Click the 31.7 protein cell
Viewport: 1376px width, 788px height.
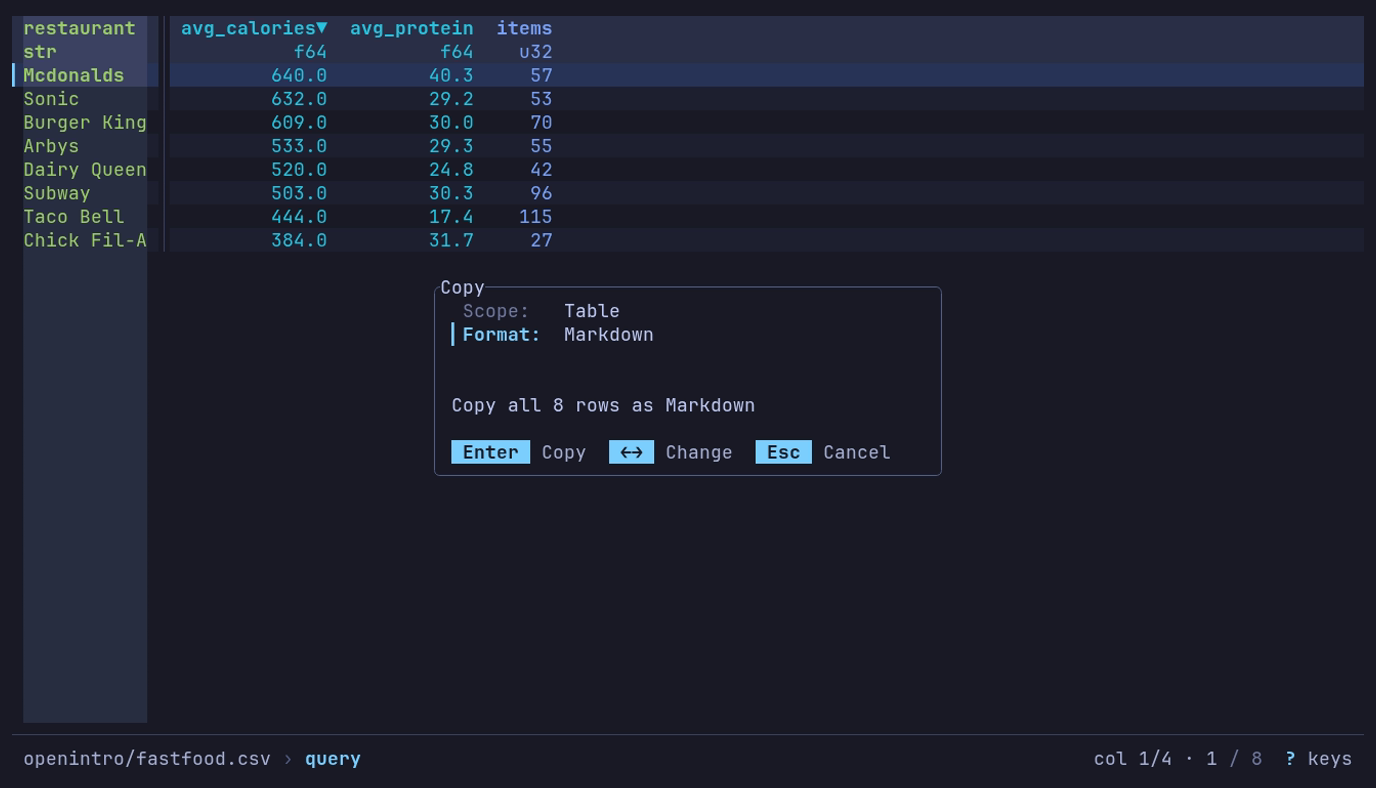(451, 240)
